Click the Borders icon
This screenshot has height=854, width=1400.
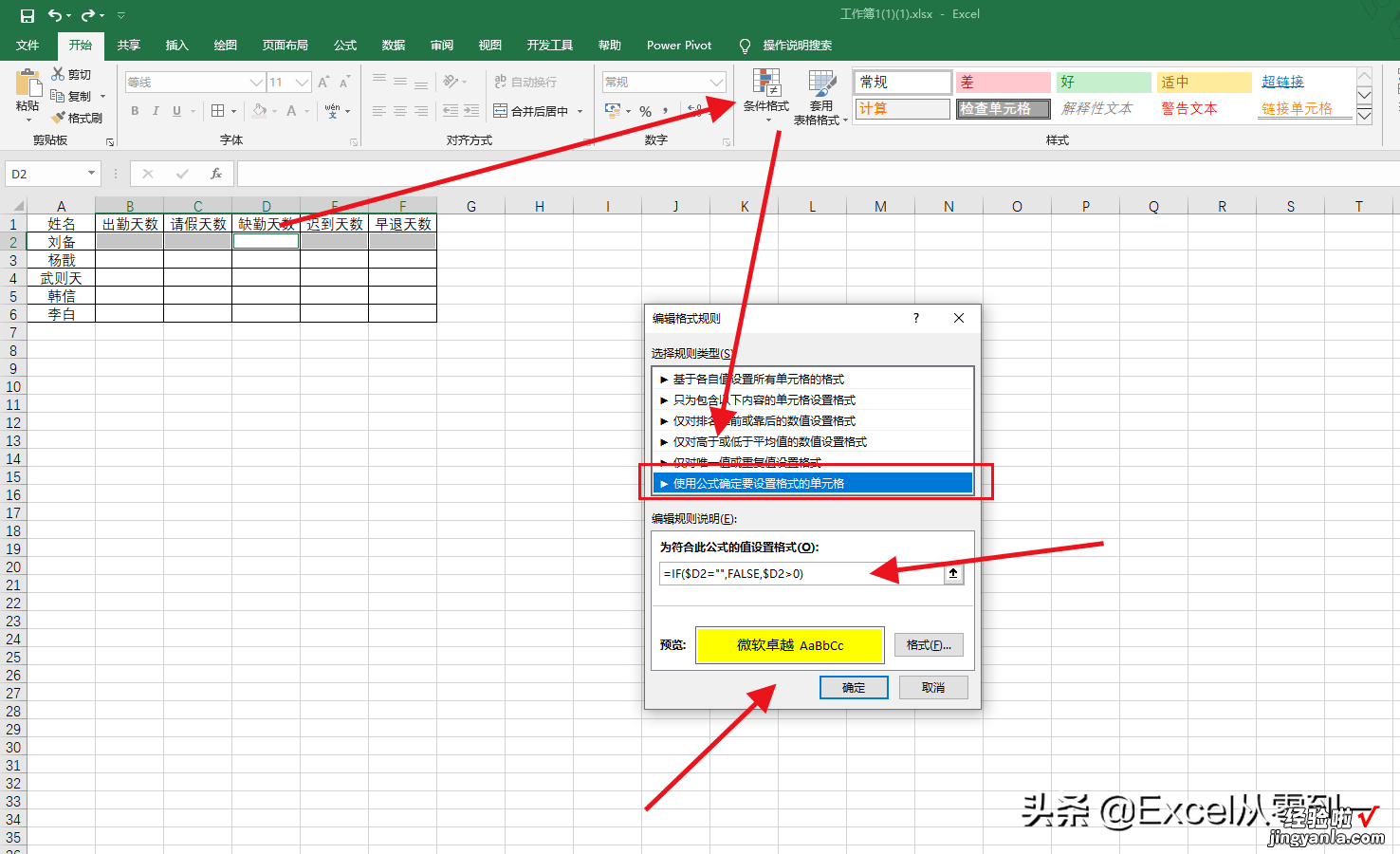click(x=218, y=111)
